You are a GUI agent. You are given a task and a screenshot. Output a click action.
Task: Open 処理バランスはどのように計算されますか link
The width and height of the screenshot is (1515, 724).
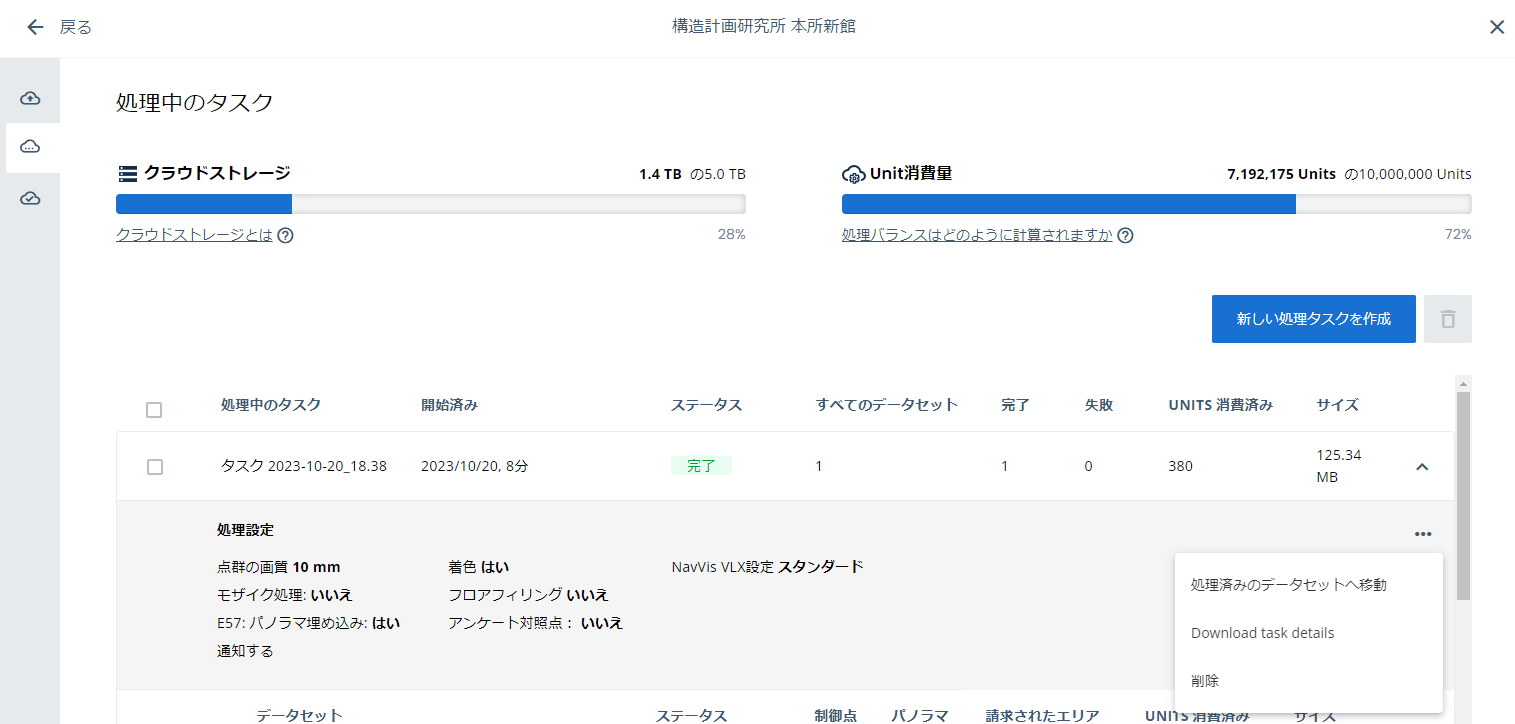click(x=977, y=235)
